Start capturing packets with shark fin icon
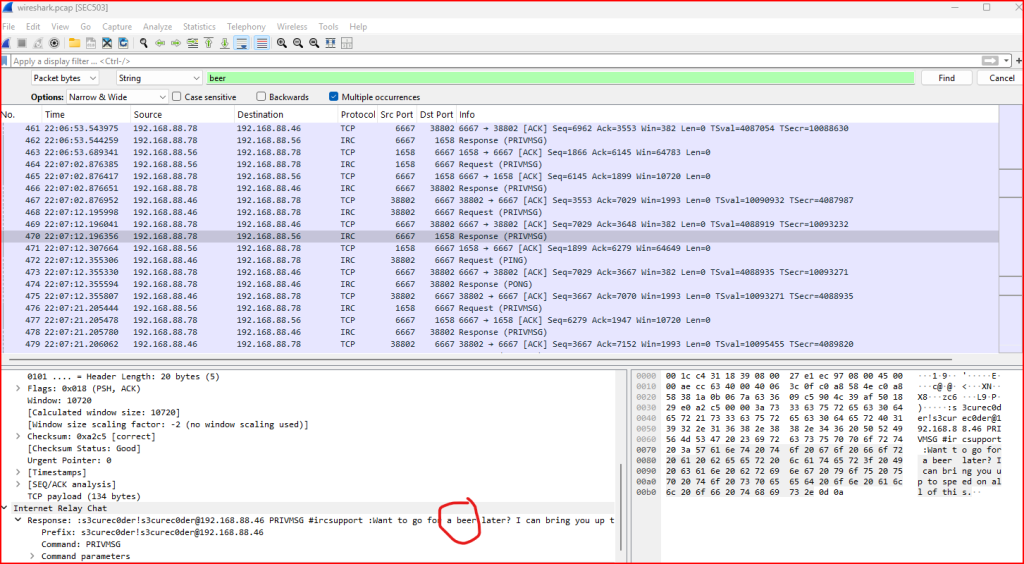 click(6, 43)
